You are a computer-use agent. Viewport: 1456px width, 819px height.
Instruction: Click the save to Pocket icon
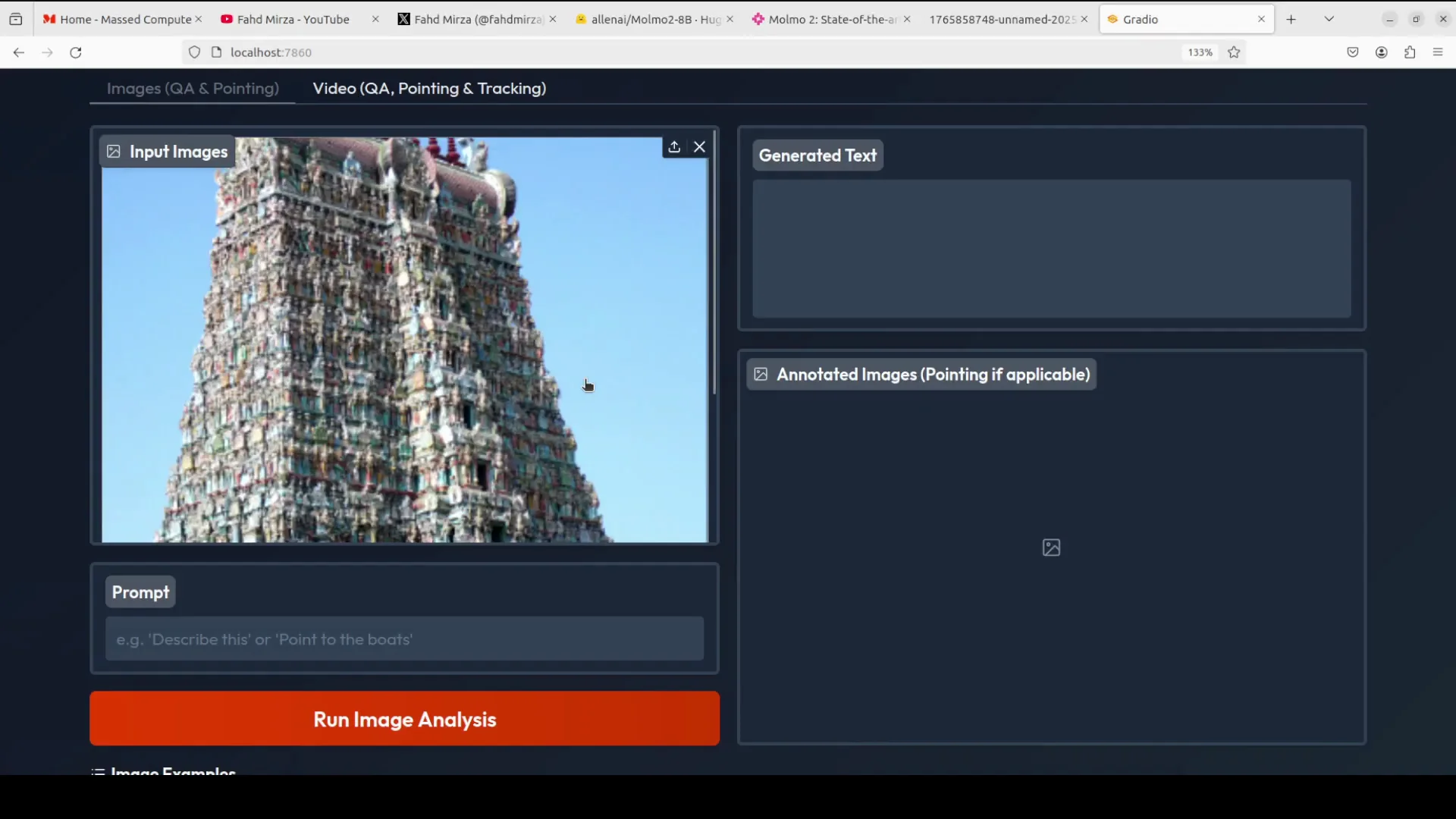pyautogui.click(x=1353, y=52)
